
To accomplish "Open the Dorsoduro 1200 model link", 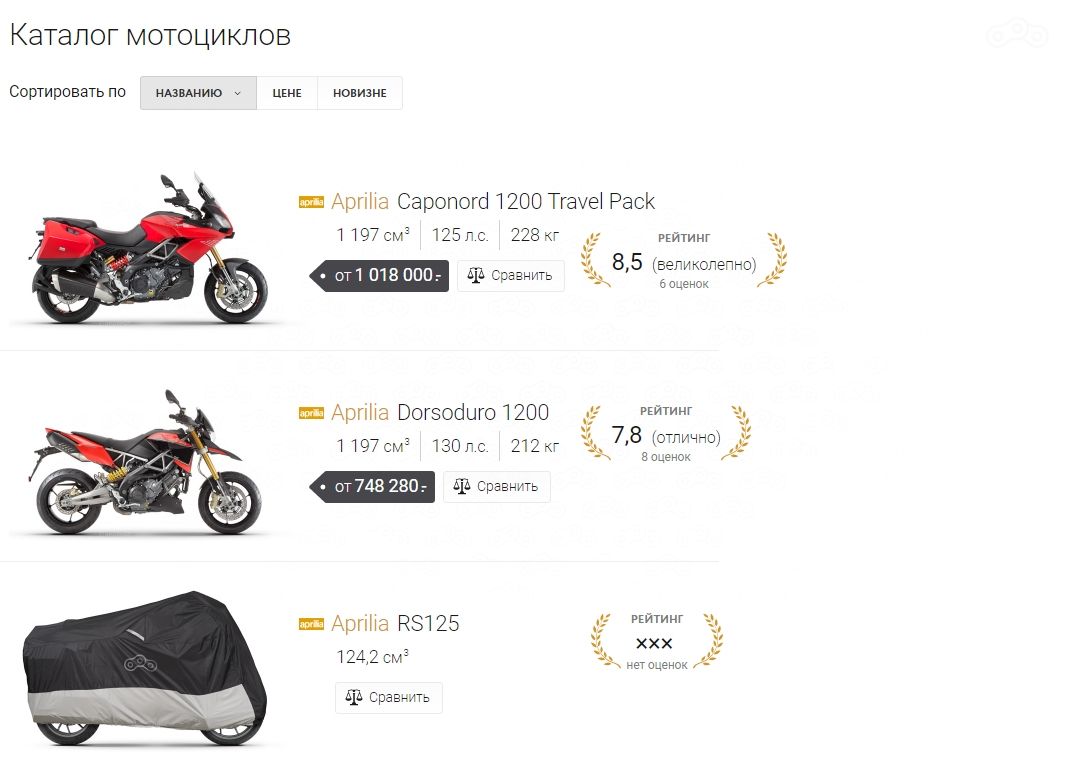I will (473, 413).
